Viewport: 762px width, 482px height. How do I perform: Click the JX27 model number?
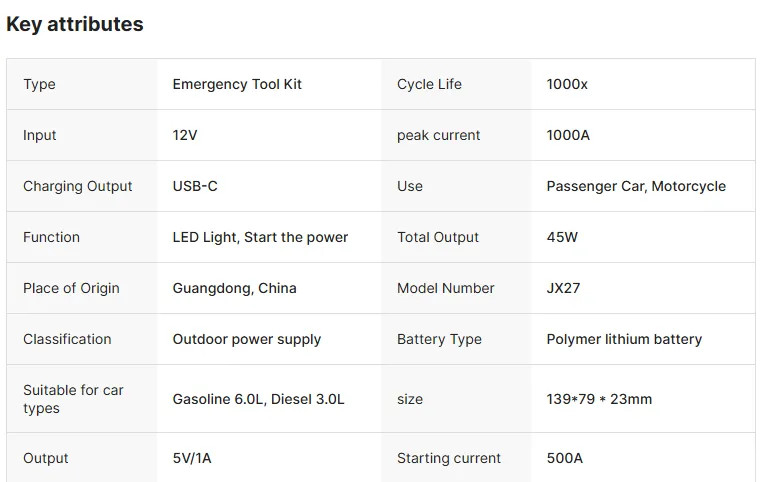[563, 288]
